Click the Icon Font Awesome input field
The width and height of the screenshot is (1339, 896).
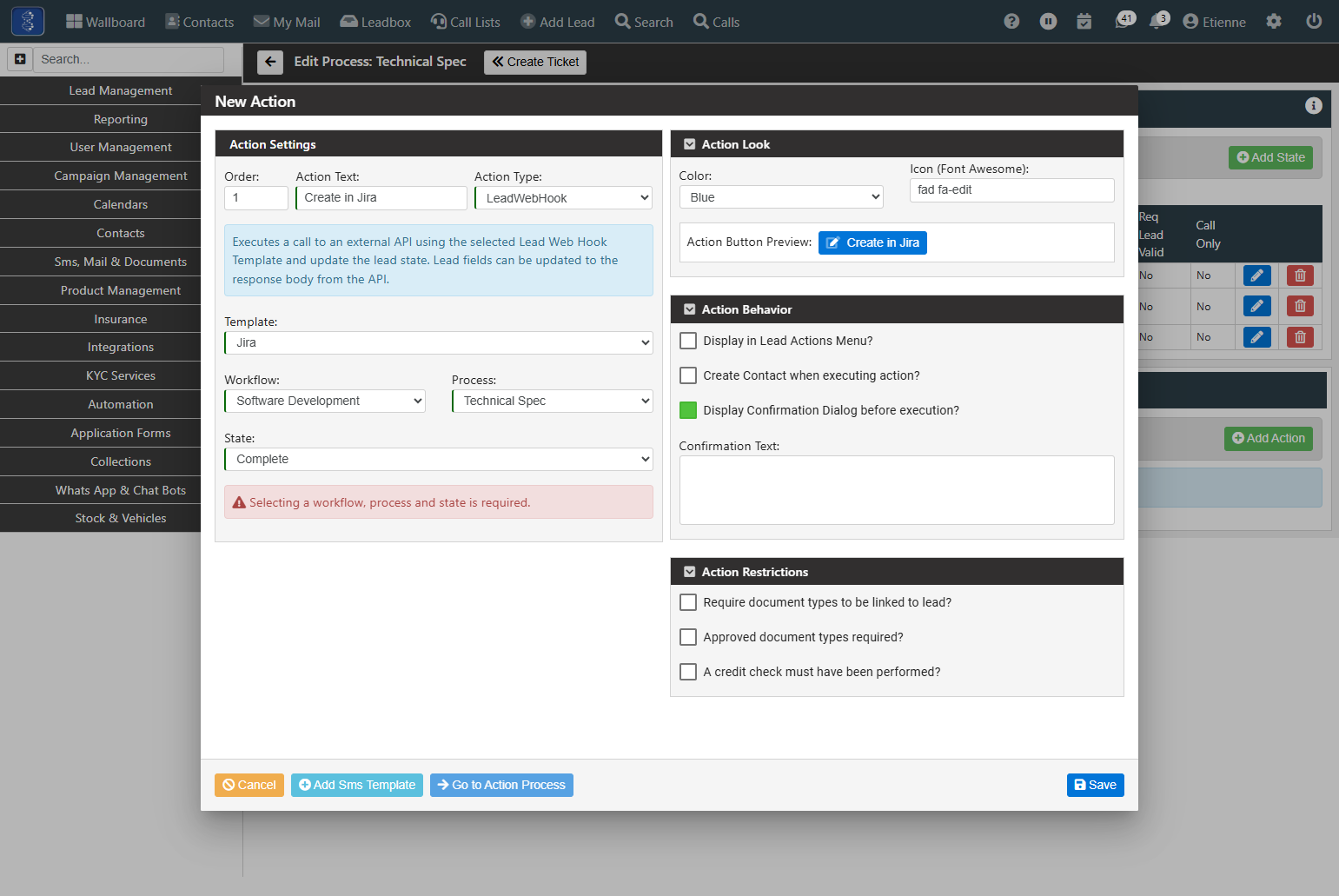(1012, 190)
